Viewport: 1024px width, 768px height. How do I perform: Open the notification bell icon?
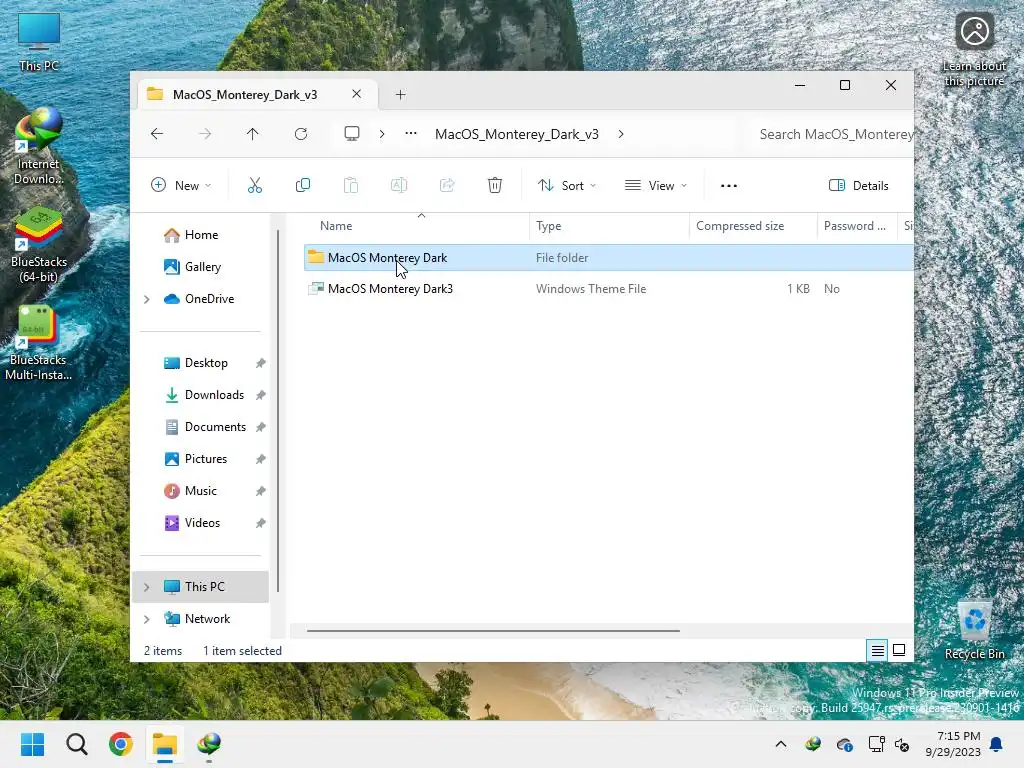tap(997, 744)
